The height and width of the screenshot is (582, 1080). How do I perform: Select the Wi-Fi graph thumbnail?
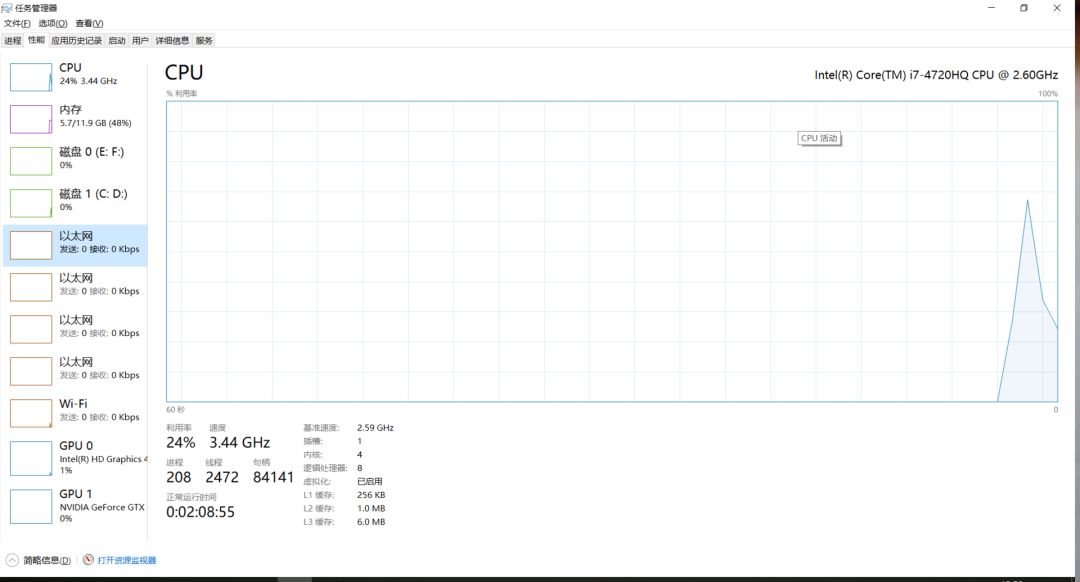[x=31, y=413]
